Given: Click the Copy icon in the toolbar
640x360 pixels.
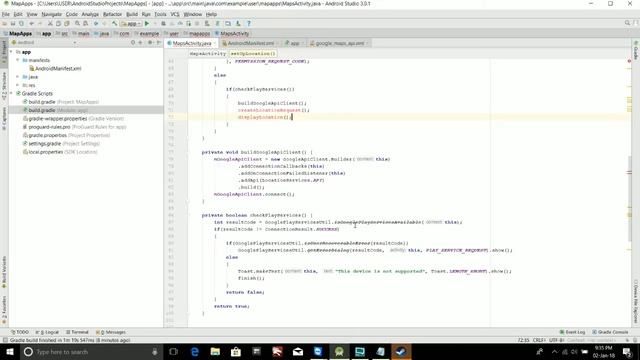Looking at the screenshot, I should point(59,24).
